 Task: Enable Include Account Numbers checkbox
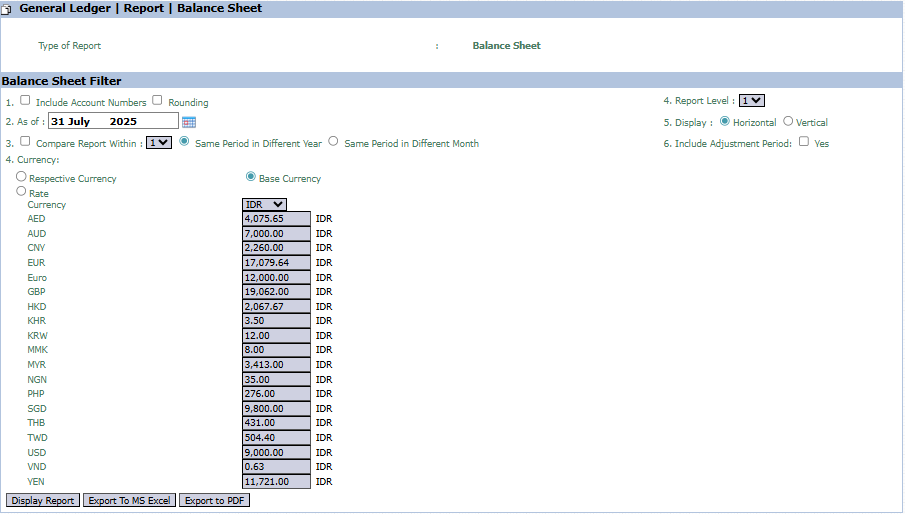coord(26,100)
